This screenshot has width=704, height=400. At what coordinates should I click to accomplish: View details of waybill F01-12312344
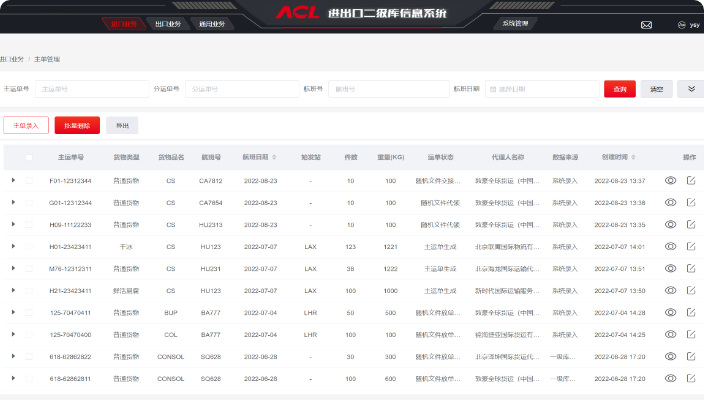coord(670,181)
